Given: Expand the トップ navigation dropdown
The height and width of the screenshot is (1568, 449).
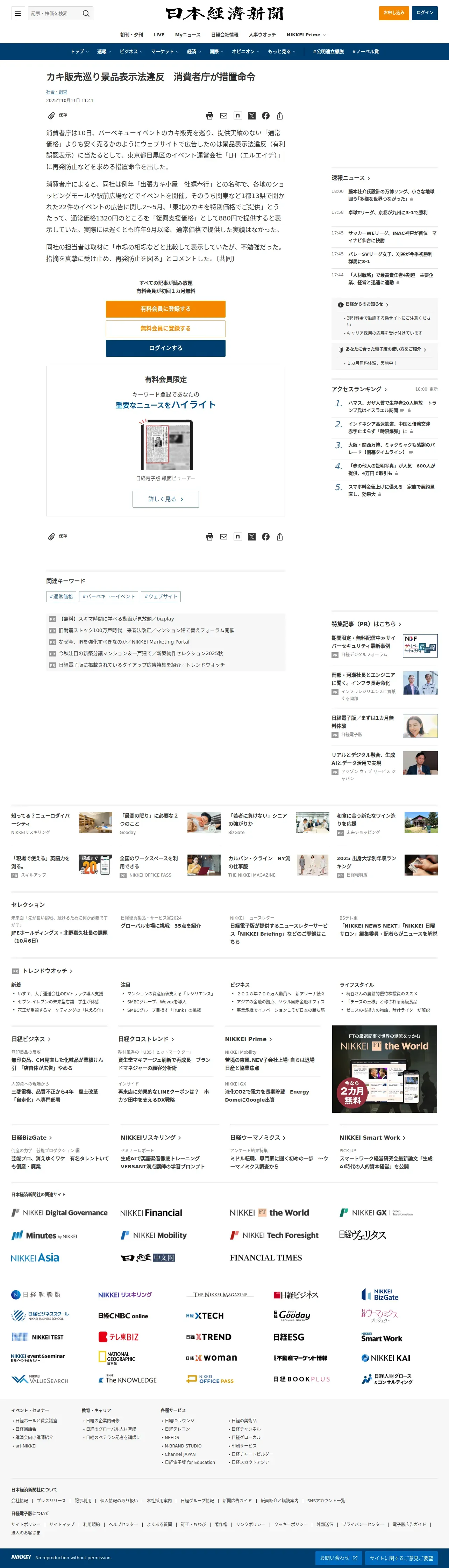Looking at the screenshot, I should click(x=80, y=52).
